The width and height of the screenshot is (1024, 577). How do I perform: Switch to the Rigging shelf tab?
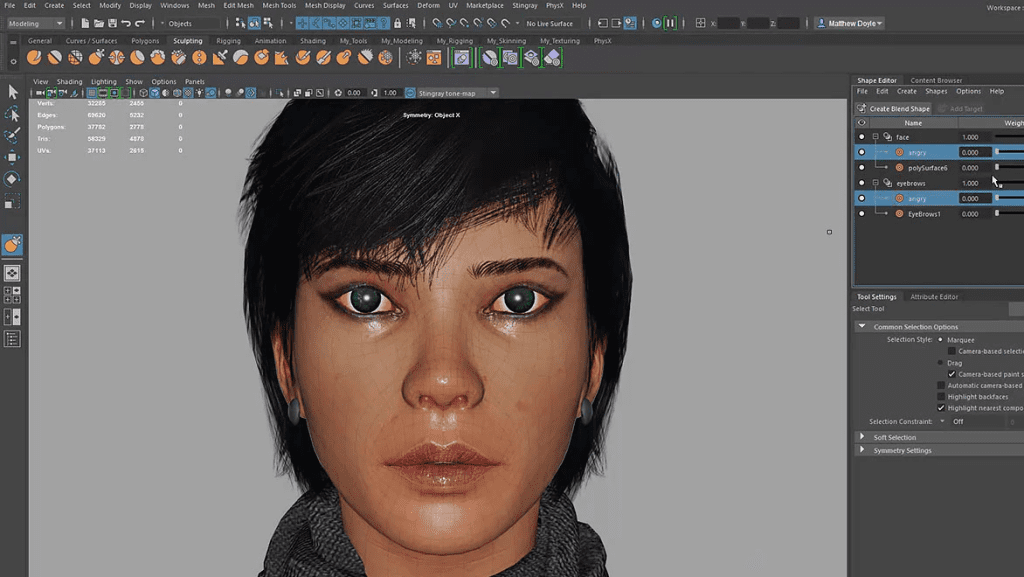(x=229, y=40)
